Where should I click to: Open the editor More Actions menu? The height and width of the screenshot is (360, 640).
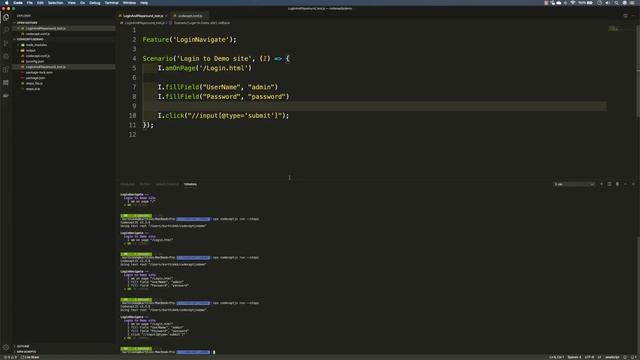click(x=633, y=16)
